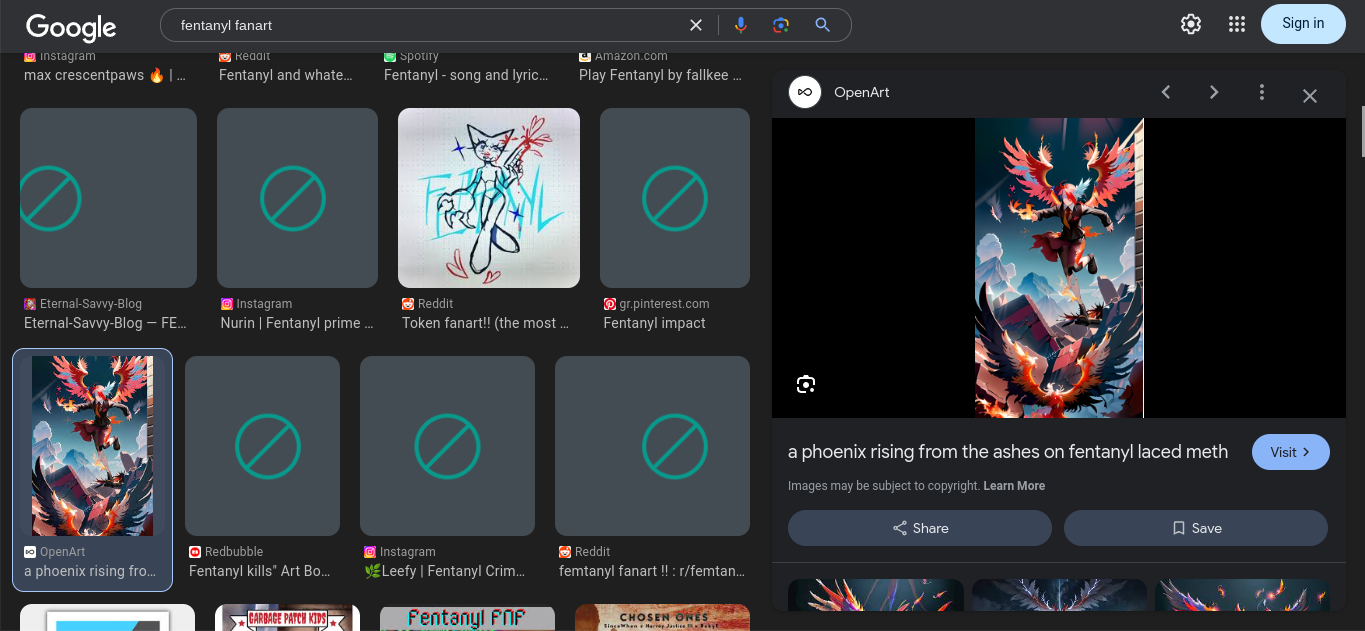Screen dimensions: 1365x631
Task: Save the image with Save button
Action: coord(1195,528)
